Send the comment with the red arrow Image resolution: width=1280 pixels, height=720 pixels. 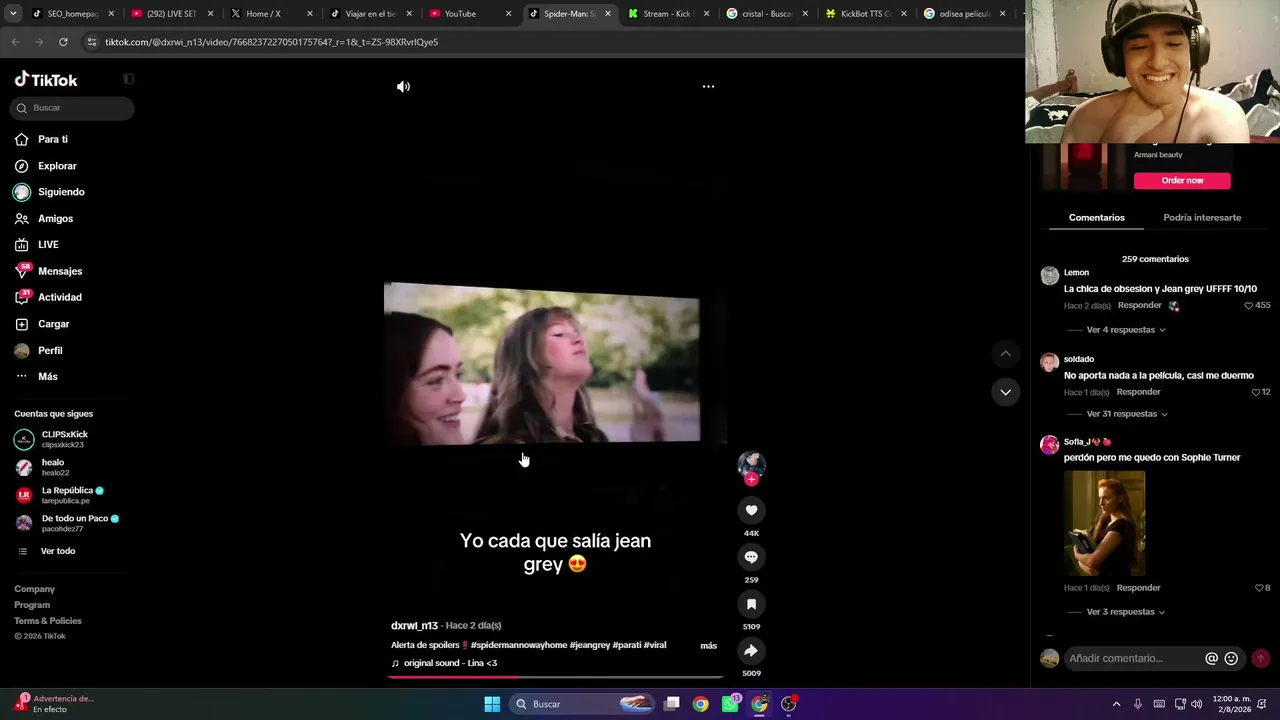pos(1260,658)
